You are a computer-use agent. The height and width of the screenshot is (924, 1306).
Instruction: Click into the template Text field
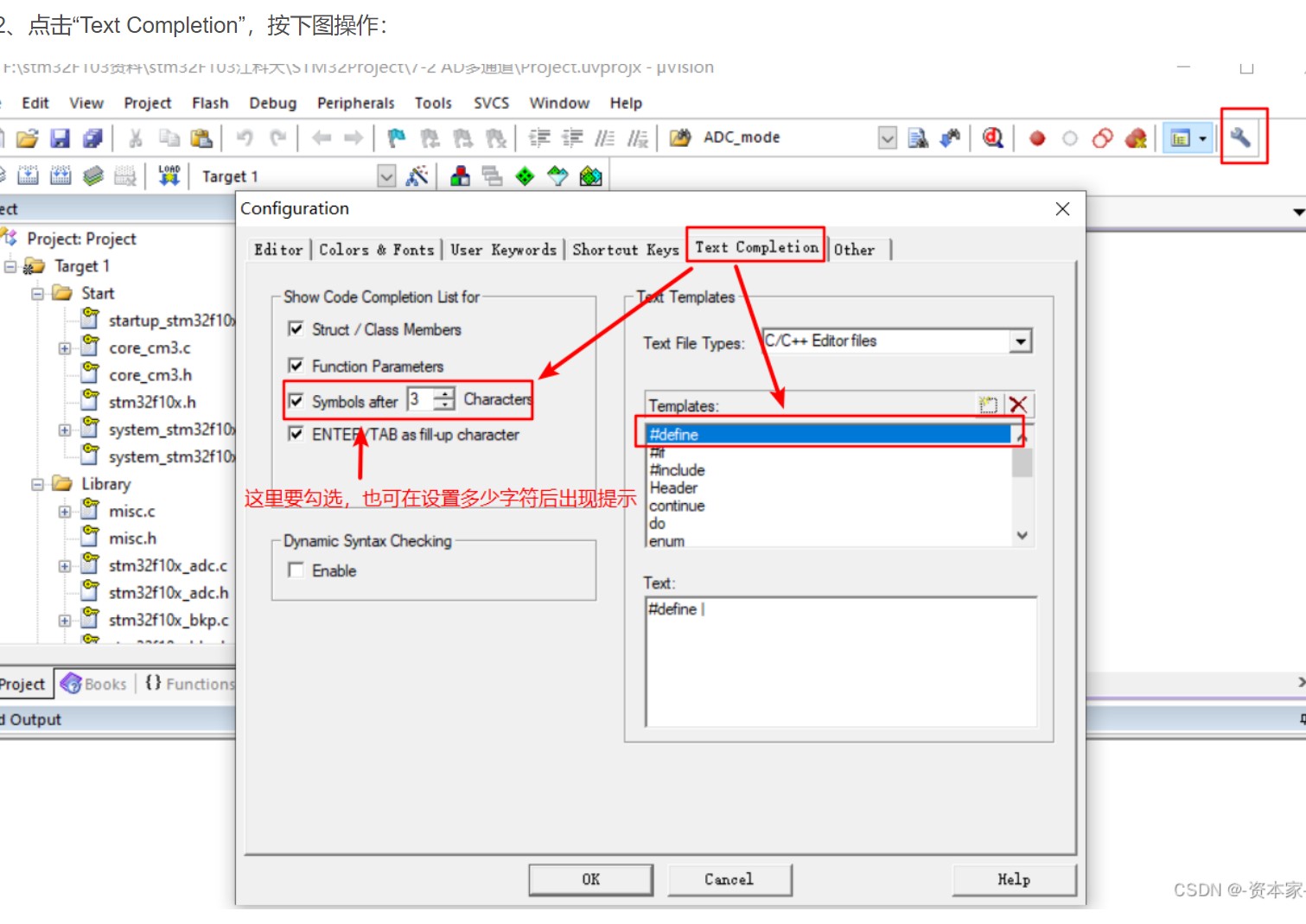coord(840,662)
